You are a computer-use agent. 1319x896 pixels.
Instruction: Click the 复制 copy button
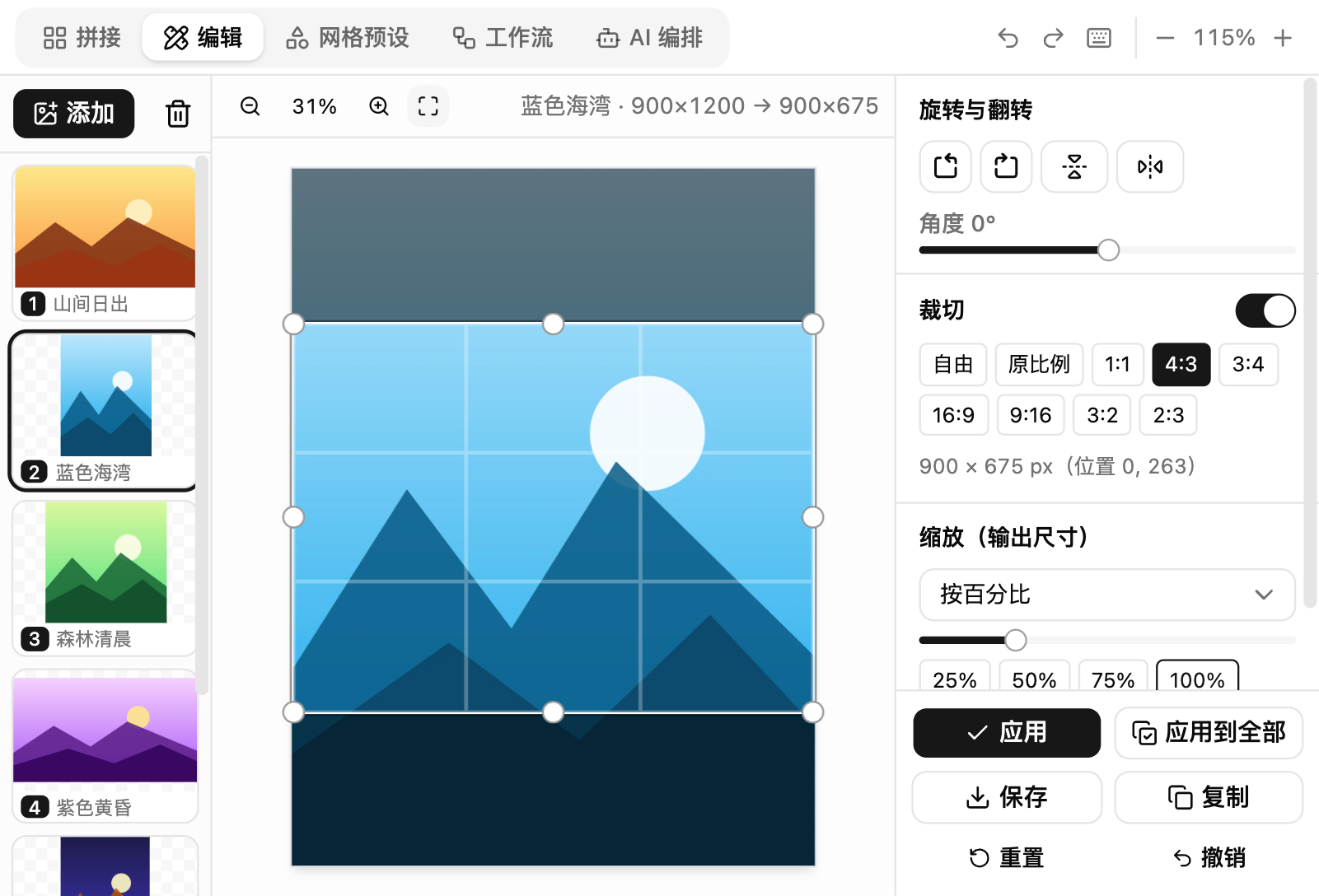pos(1209,797)
